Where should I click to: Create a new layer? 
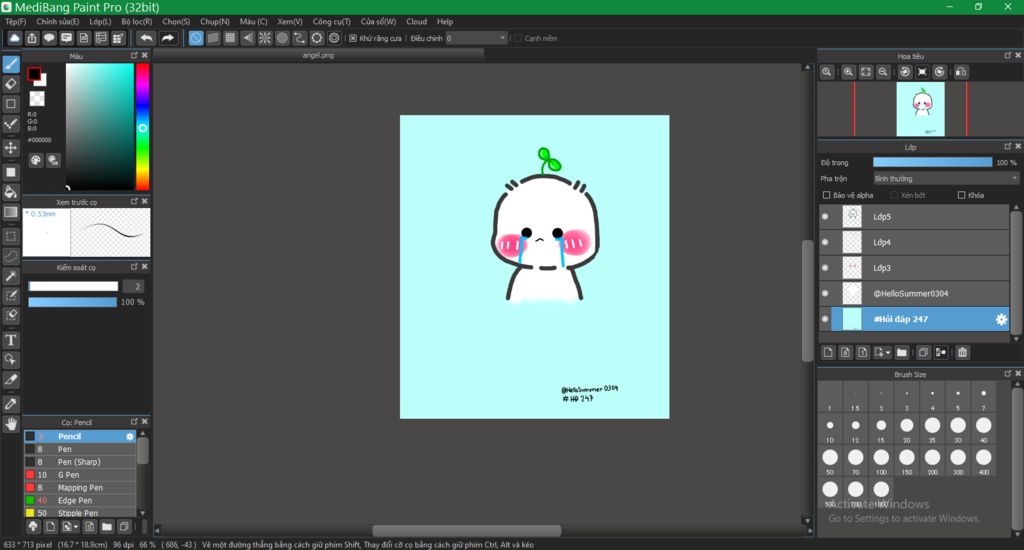[x=828, y=353]
